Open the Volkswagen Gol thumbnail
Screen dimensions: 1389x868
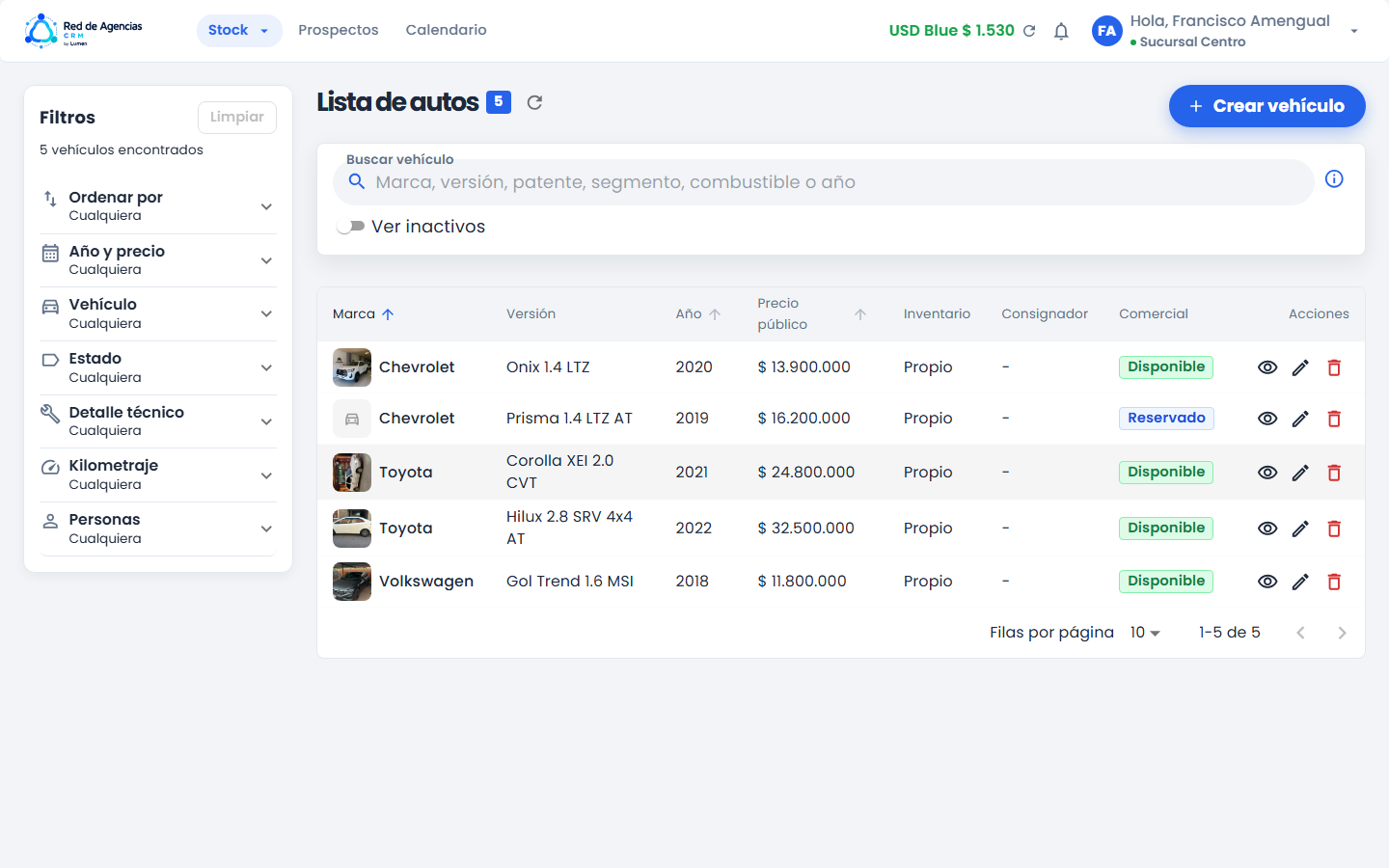[x=352, y=582]
